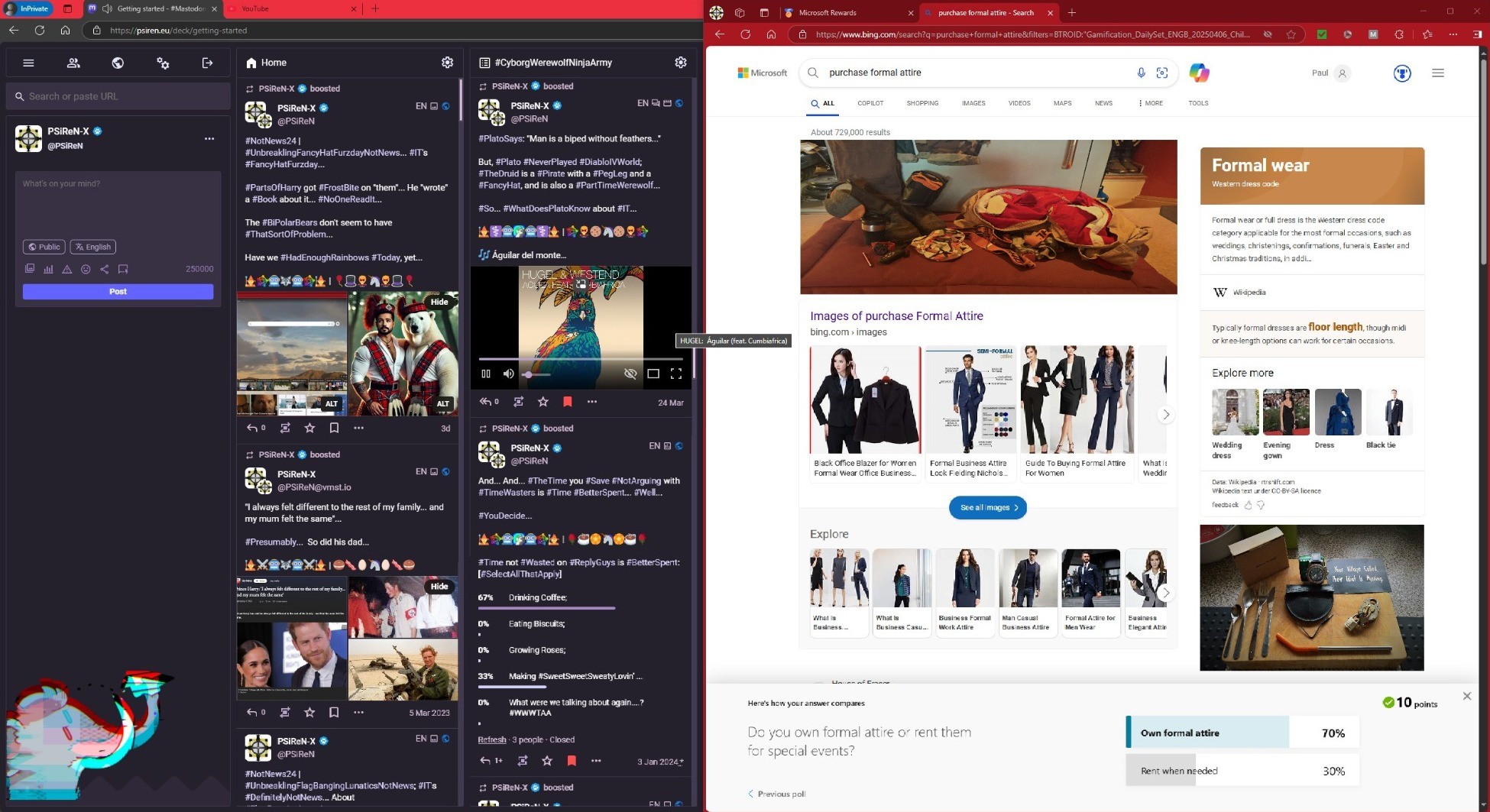Mute the Águilar video audio
This screenshot has height=812, width=1490.
point(509,374)
